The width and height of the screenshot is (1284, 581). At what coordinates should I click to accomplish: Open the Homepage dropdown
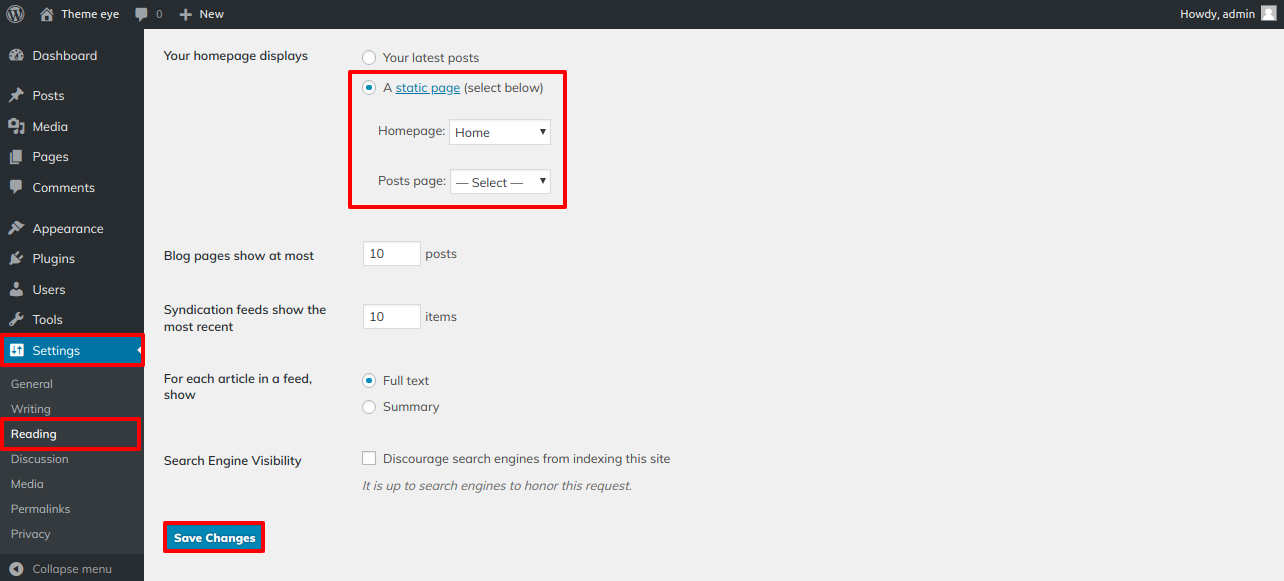coord(500,132)
